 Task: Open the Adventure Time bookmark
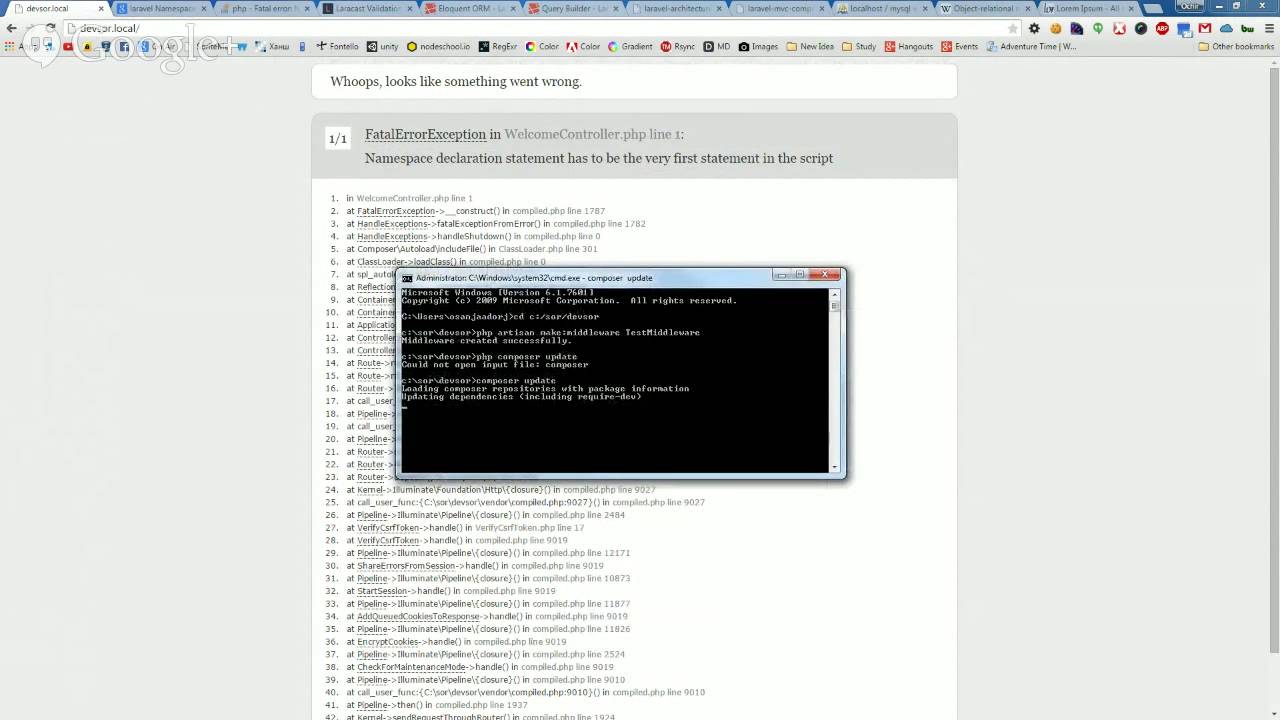[x=1030, y=46]
